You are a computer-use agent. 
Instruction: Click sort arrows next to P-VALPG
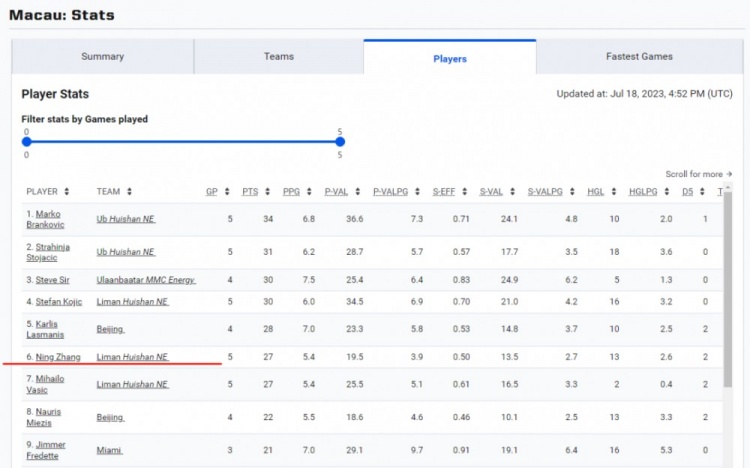pyautogui.click(x=417, y=191)
